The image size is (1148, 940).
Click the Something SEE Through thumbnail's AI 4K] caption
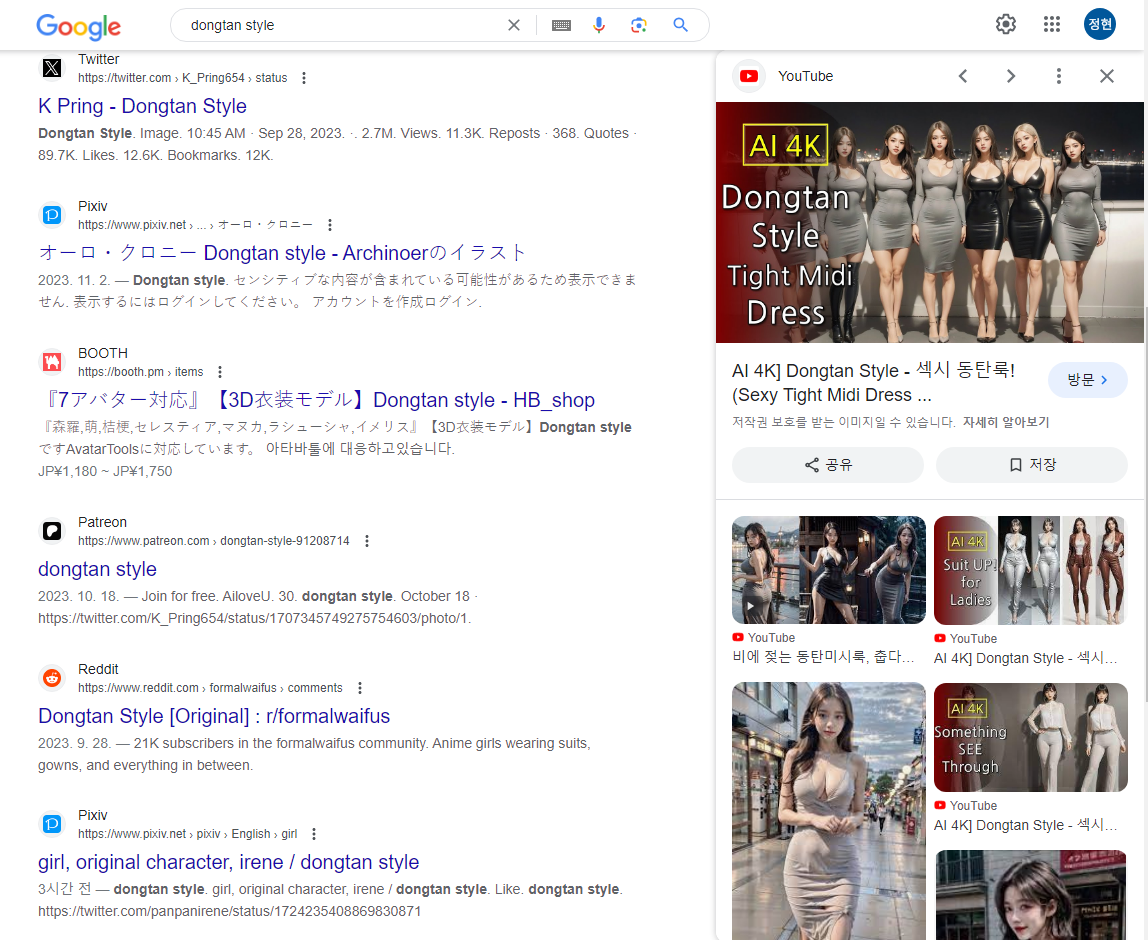tap(1026, 825)
